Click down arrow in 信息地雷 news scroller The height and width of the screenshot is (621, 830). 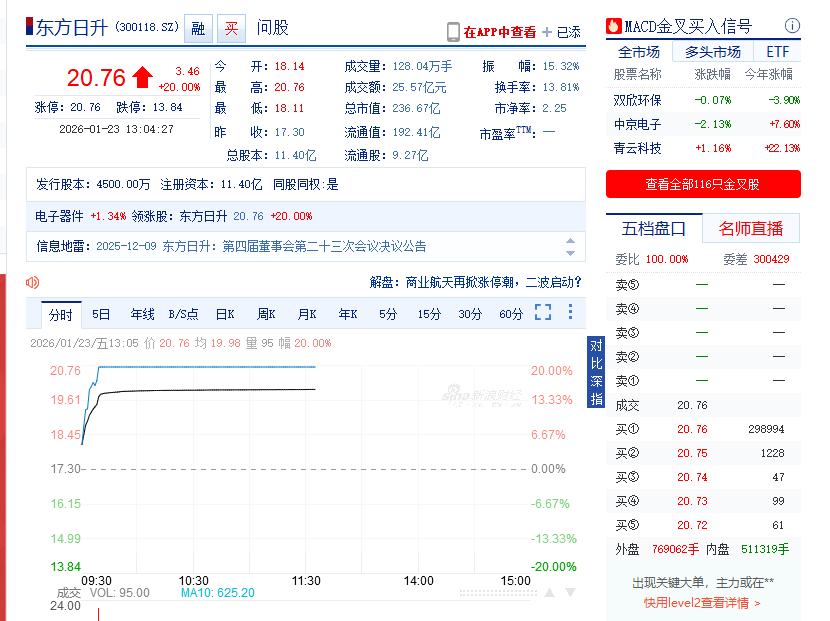click(x=570, y=253)
